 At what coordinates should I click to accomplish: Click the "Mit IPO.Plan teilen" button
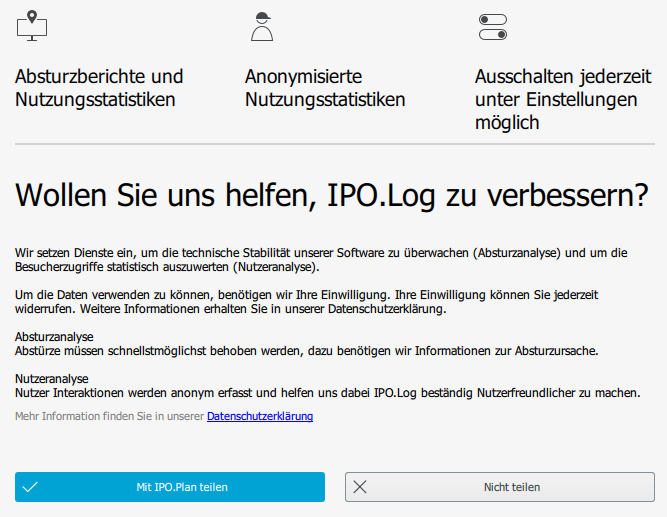tap(170, 487)
